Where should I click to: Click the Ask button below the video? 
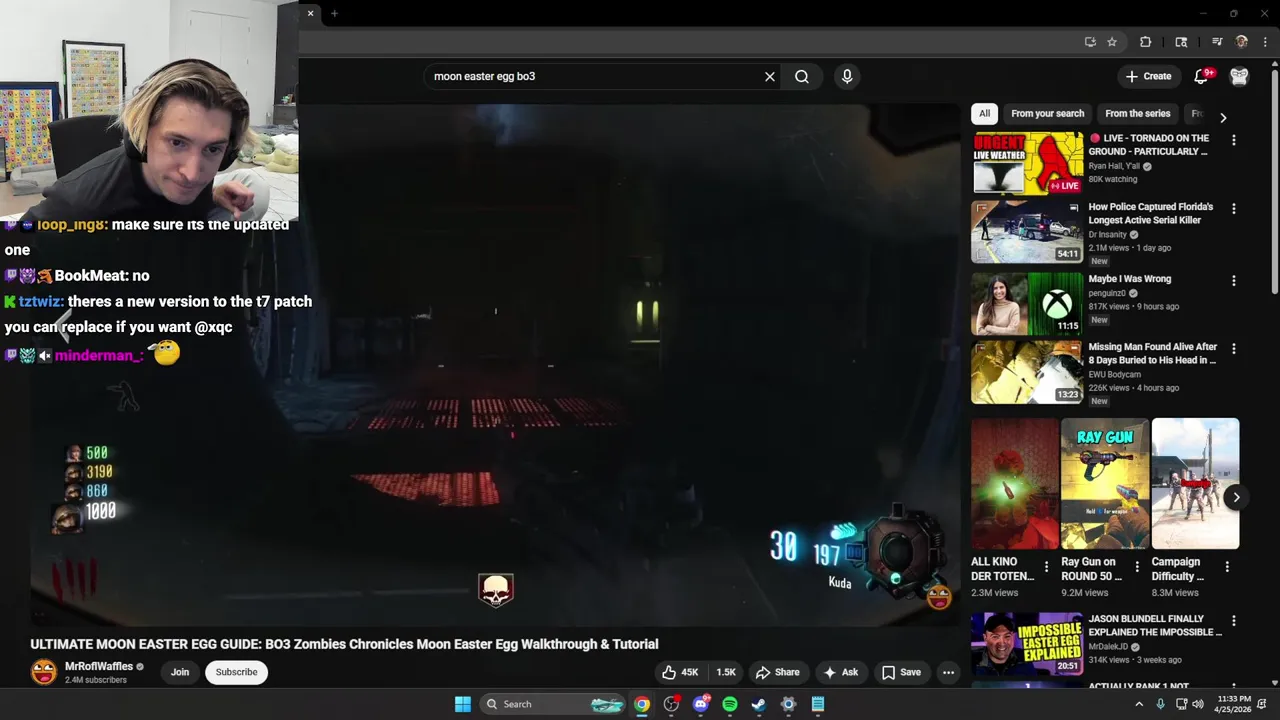(840, 672)
